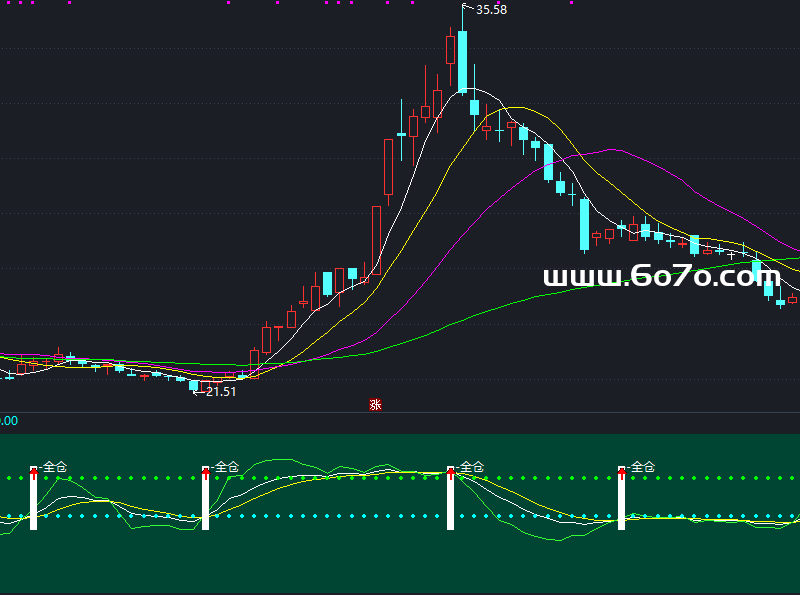The height and width of the screenshot is (595, 800).
Task: Select the 21.51 low price label
Action: (x=220, y=392)
